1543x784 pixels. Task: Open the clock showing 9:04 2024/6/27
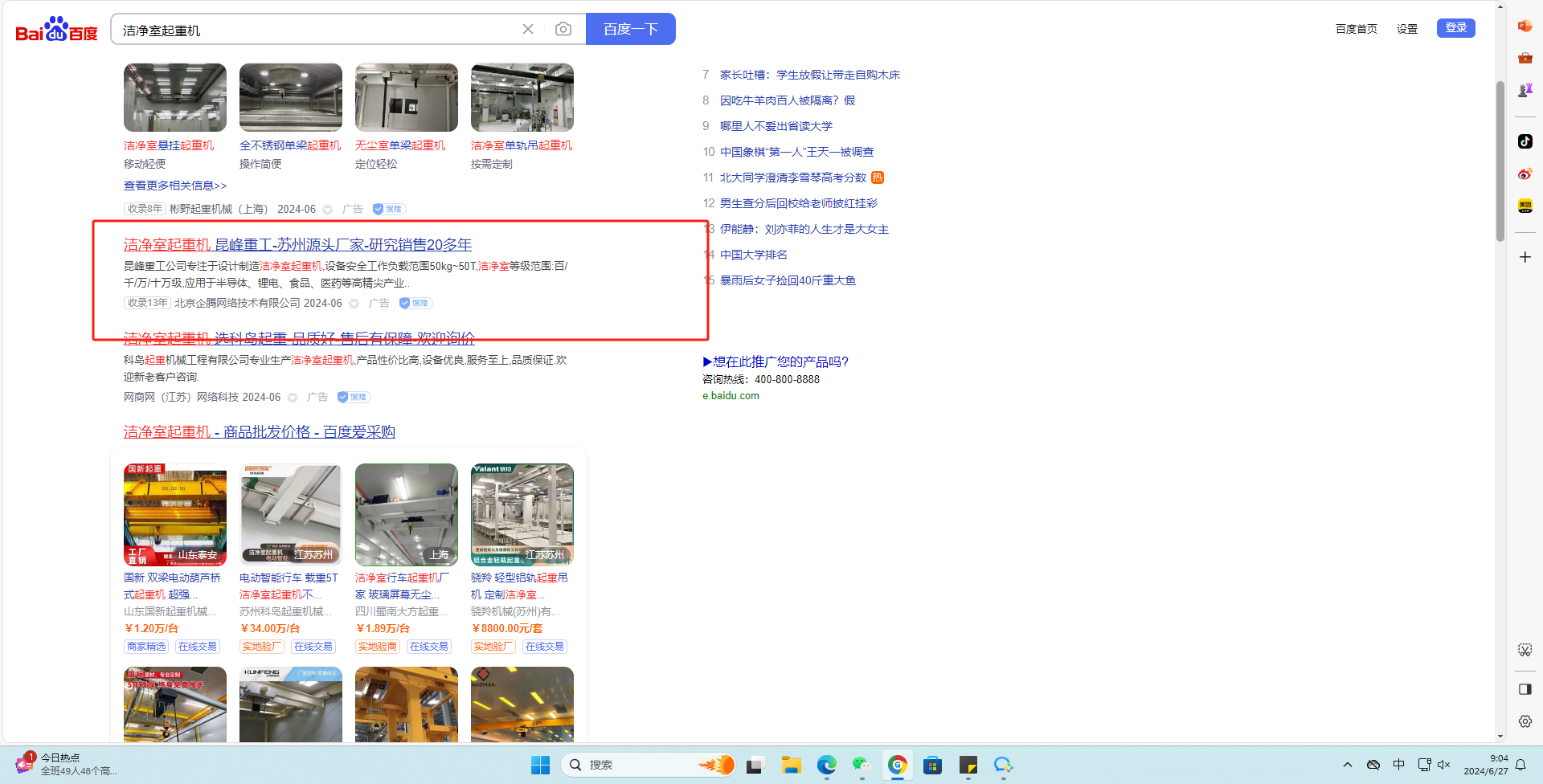(1486, 765)
